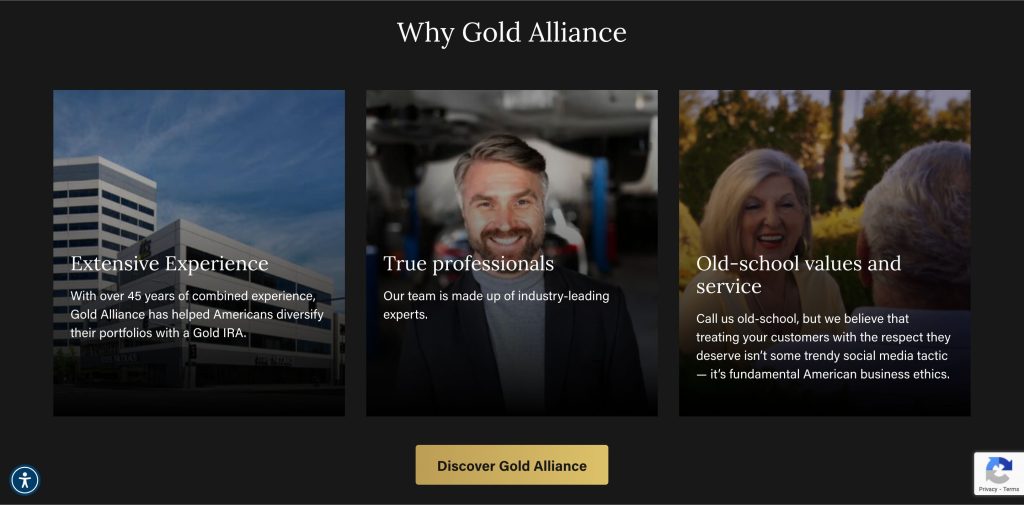
Task: Click the blue car lift behind the bearded man
Action: [600, 216]
